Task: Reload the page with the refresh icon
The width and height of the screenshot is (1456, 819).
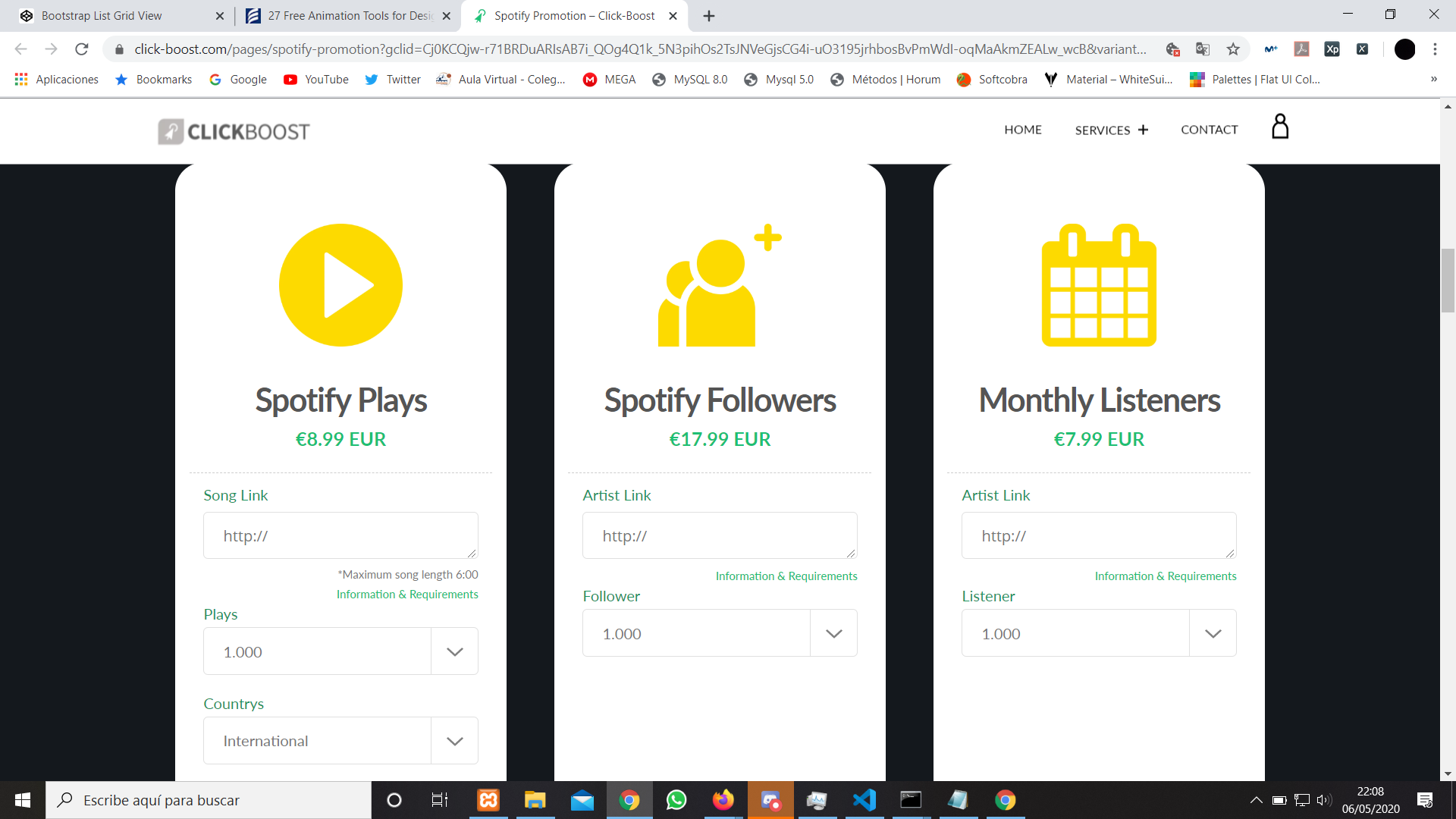Action: pyautogui.click(x=82, y=49)
